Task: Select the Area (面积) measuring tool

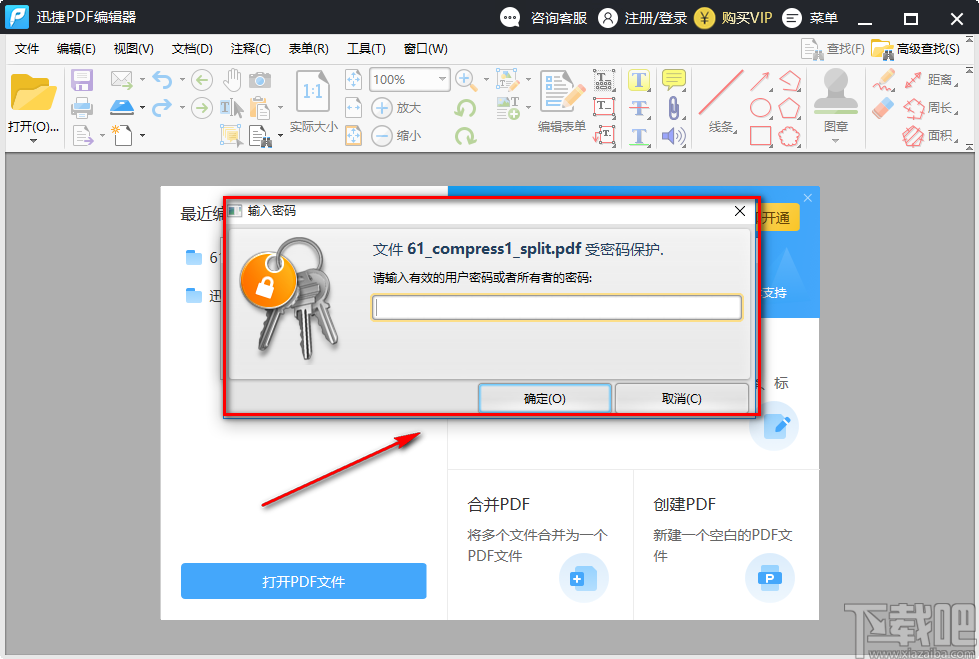Action: pyautogui.click(x=931, y=136)
